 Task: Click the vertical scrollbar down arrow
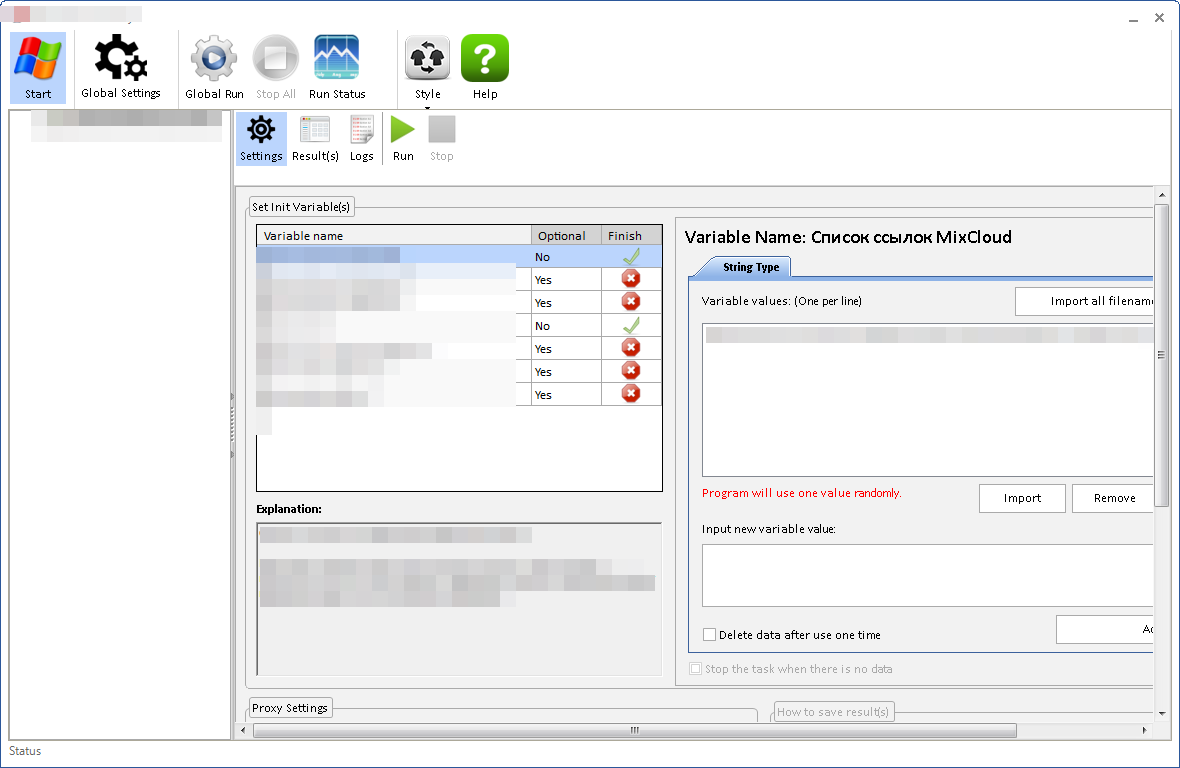(x=1161, y=713)
